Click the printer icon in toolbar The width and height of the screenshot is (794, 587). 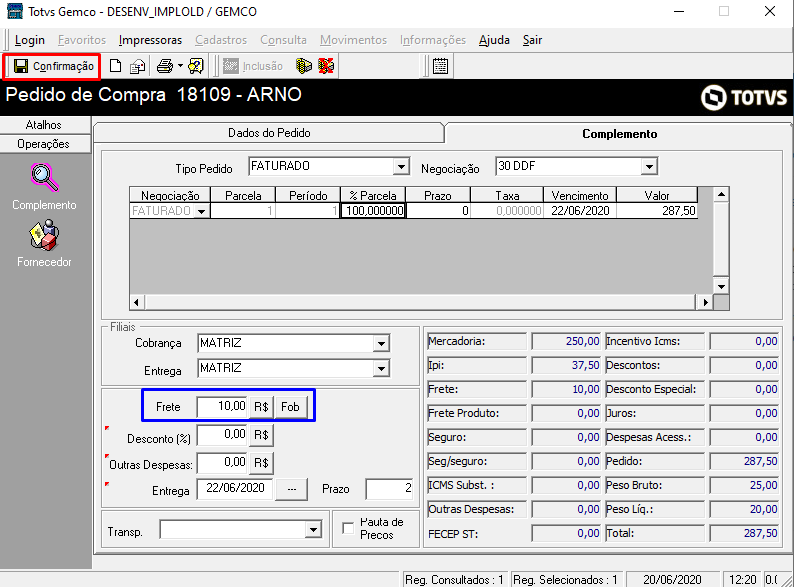[165, 66]
